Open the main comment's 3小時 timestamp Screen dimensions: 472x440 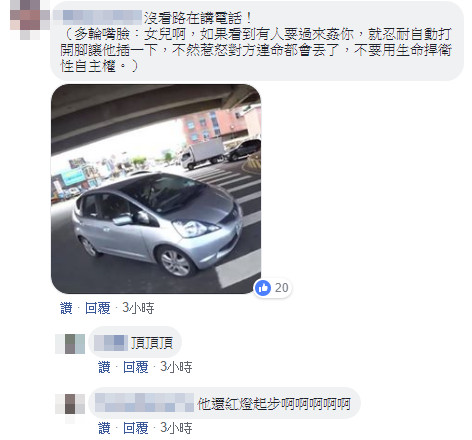(x=138, y=308)
